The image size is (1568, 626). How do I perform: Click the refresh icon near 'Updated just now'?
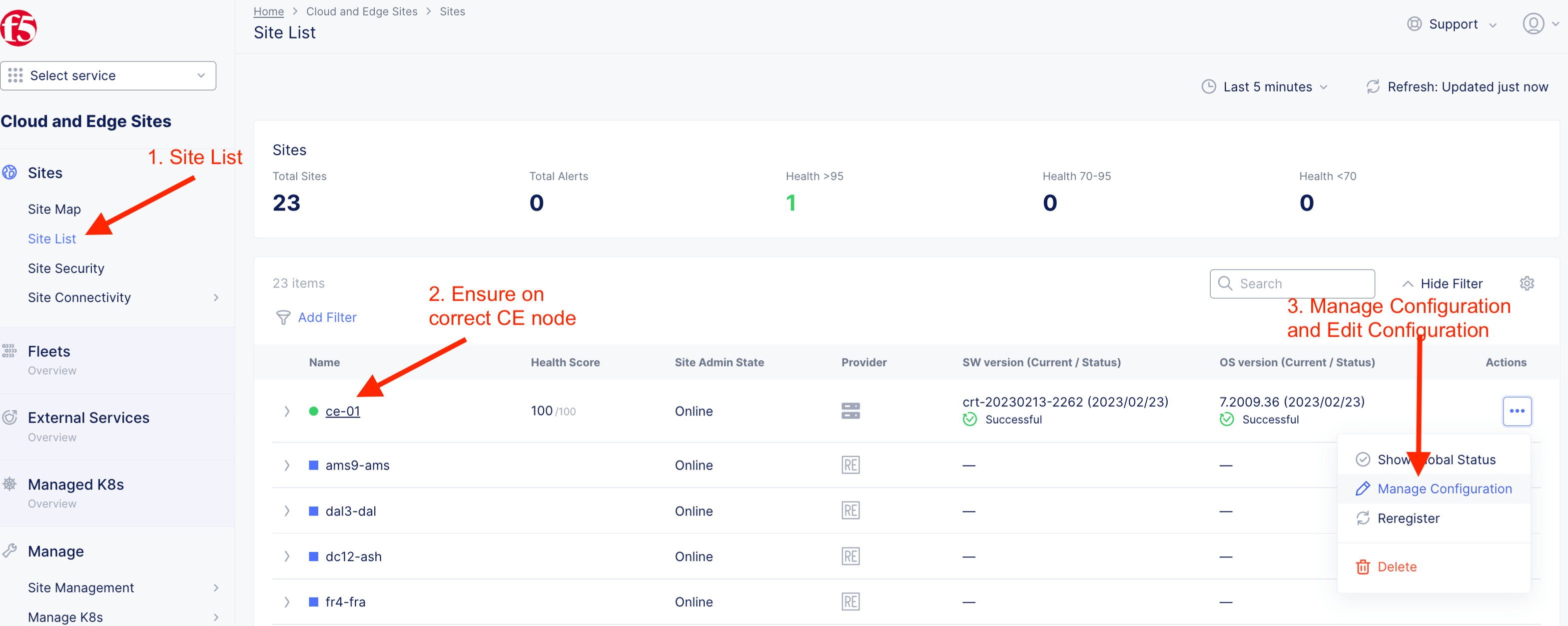[x=1373, y=87]
